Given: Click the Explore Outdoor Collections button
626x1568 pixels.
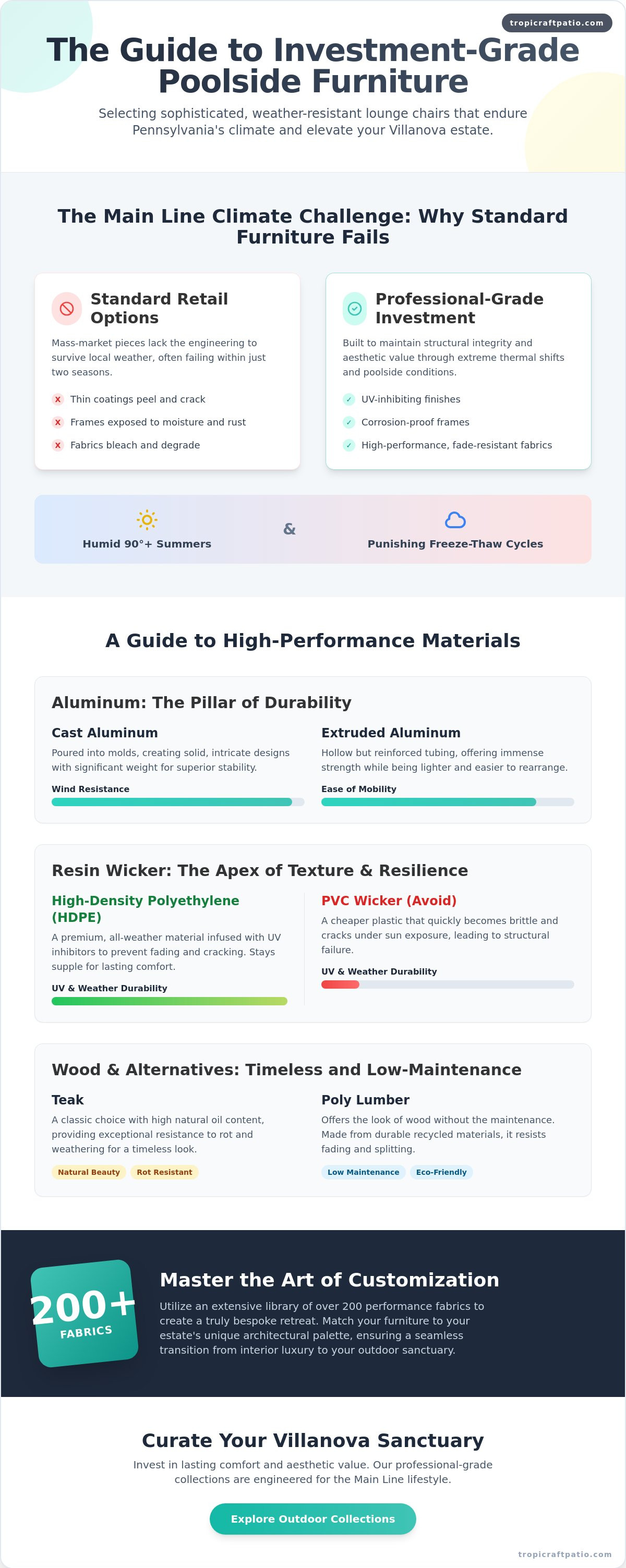Looking at the screenshot, I should pyautogui.click(x=312, y=1518).
